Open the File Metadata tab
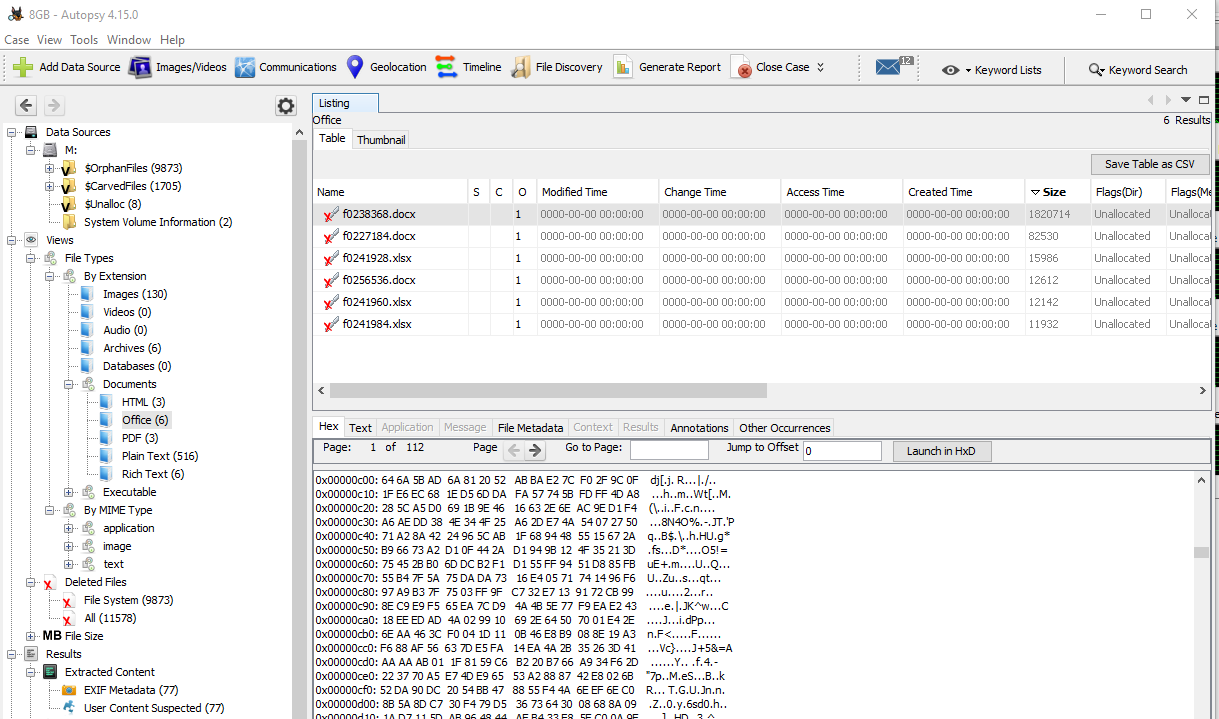Viewport: 1219px width, 719px height. [530, 428]
